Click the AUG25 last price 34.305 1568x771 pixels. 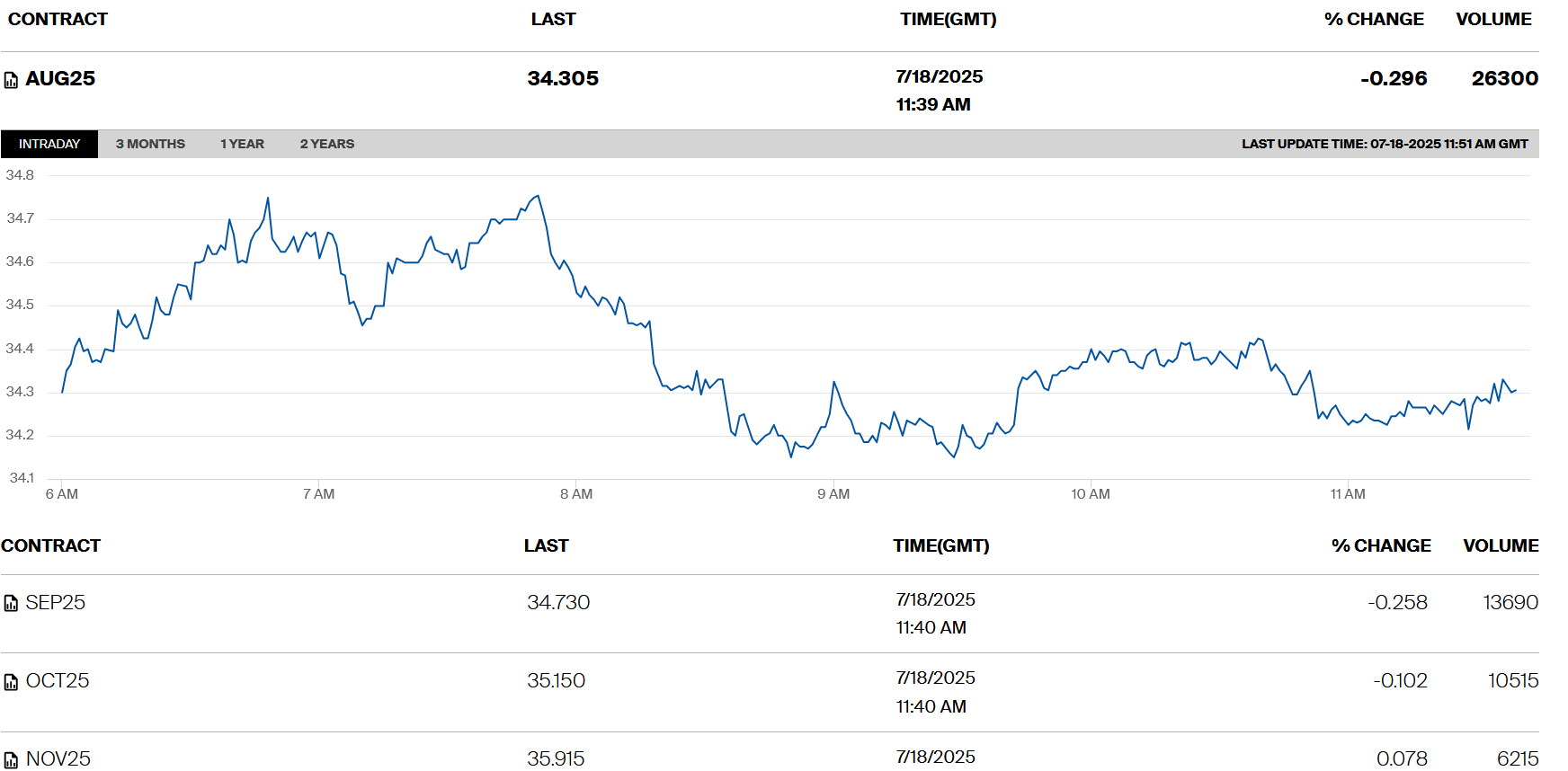pos(563,79)
